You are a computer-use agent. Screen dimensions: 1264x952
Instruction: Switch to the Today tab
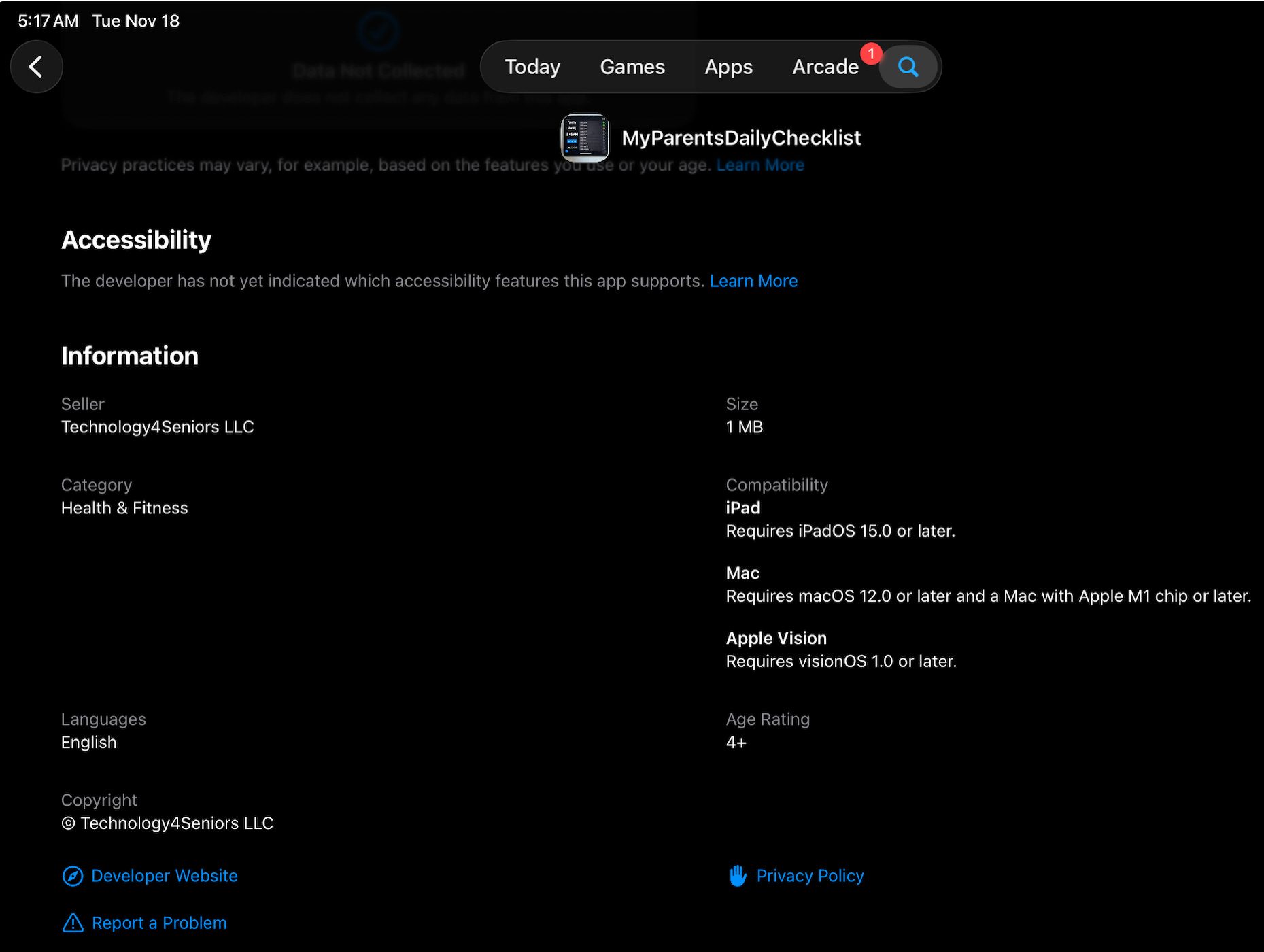(x=532, y=67)
